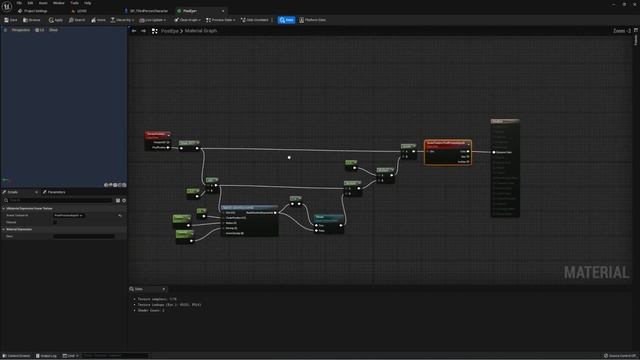The width and height of the screenshot is (640, 360).
Task: Click the Save toolbar button
Action: pos(11,20)
